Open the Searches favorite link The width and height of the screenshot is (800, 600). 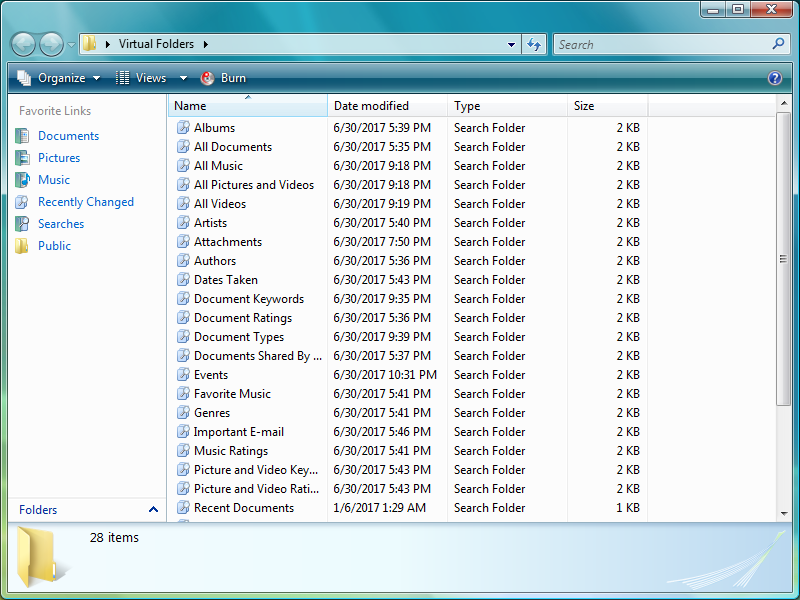coord(61,223)
